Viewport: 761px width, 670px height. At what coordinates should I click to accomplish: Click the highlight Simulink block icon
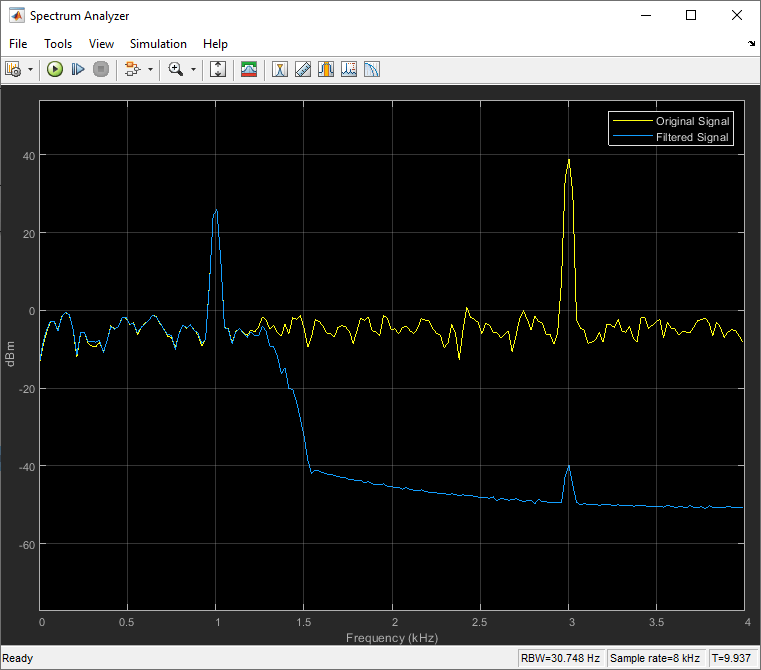tap(132, 69)
